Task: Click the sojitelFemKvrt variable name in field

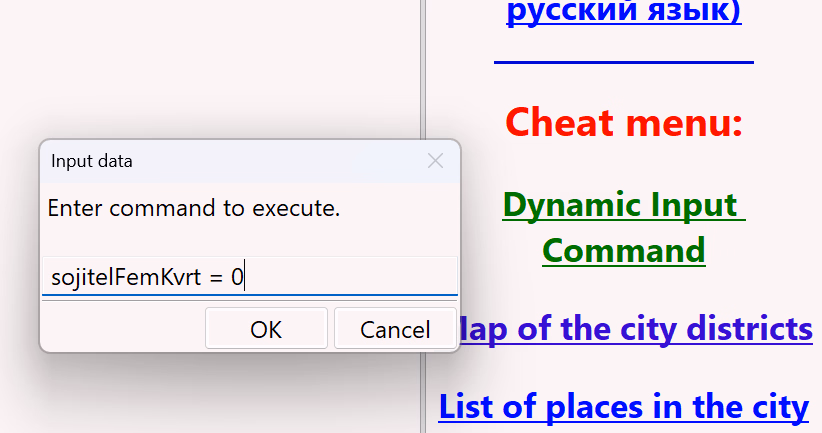Action: [122, 276]
